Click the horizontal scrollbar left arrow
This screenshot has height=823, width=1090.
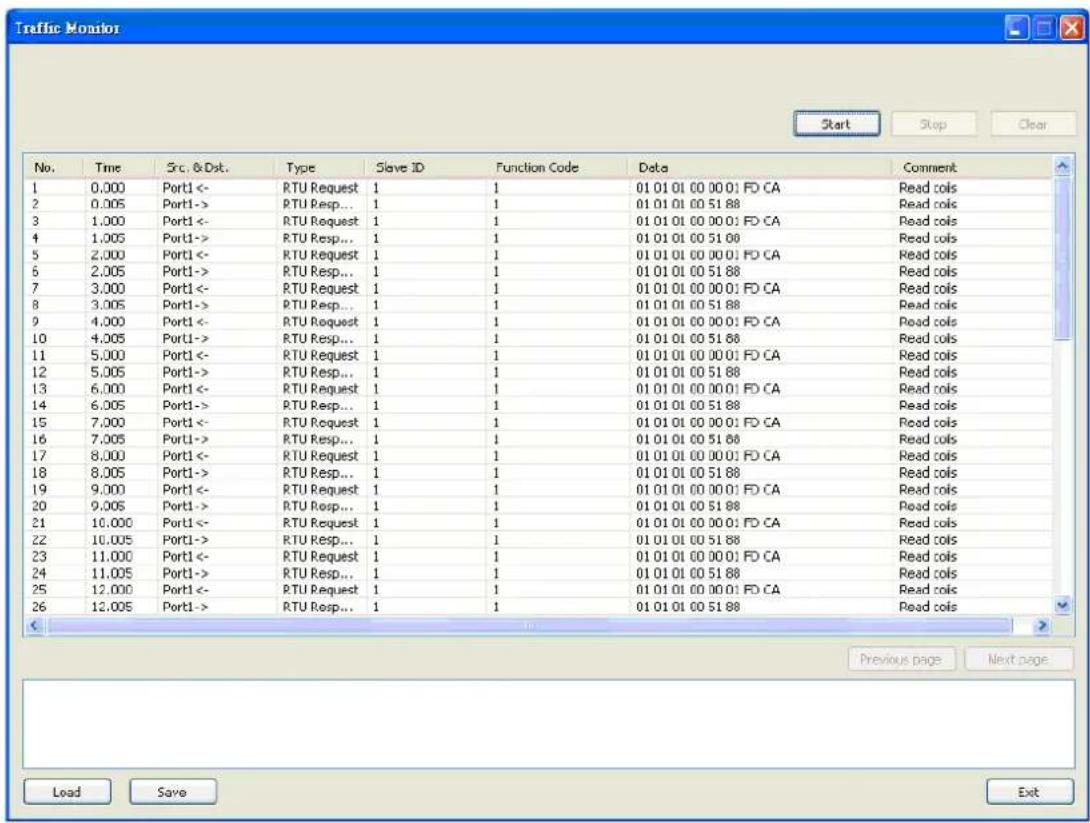(x=35, y=626)
